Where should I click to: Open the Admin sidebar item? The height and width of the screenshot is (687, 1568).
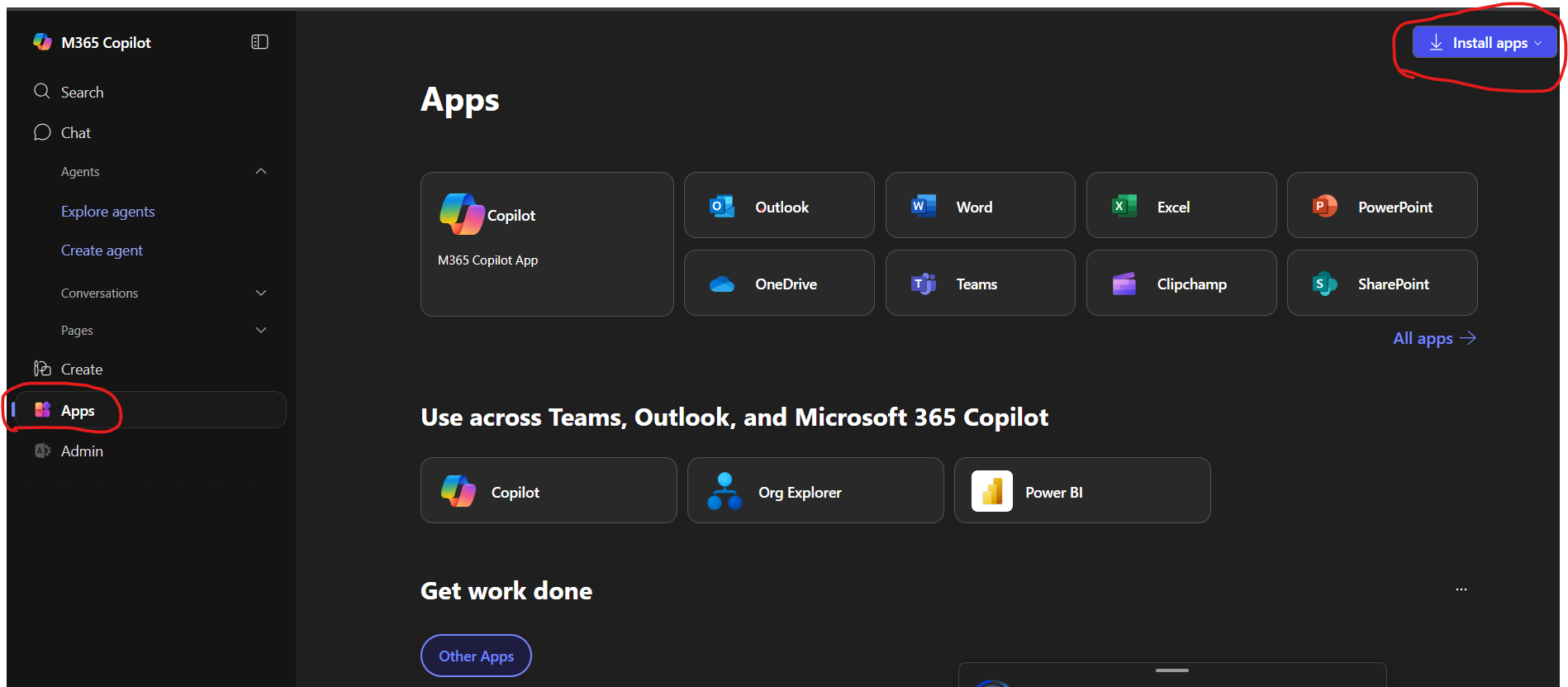point(81,451)
